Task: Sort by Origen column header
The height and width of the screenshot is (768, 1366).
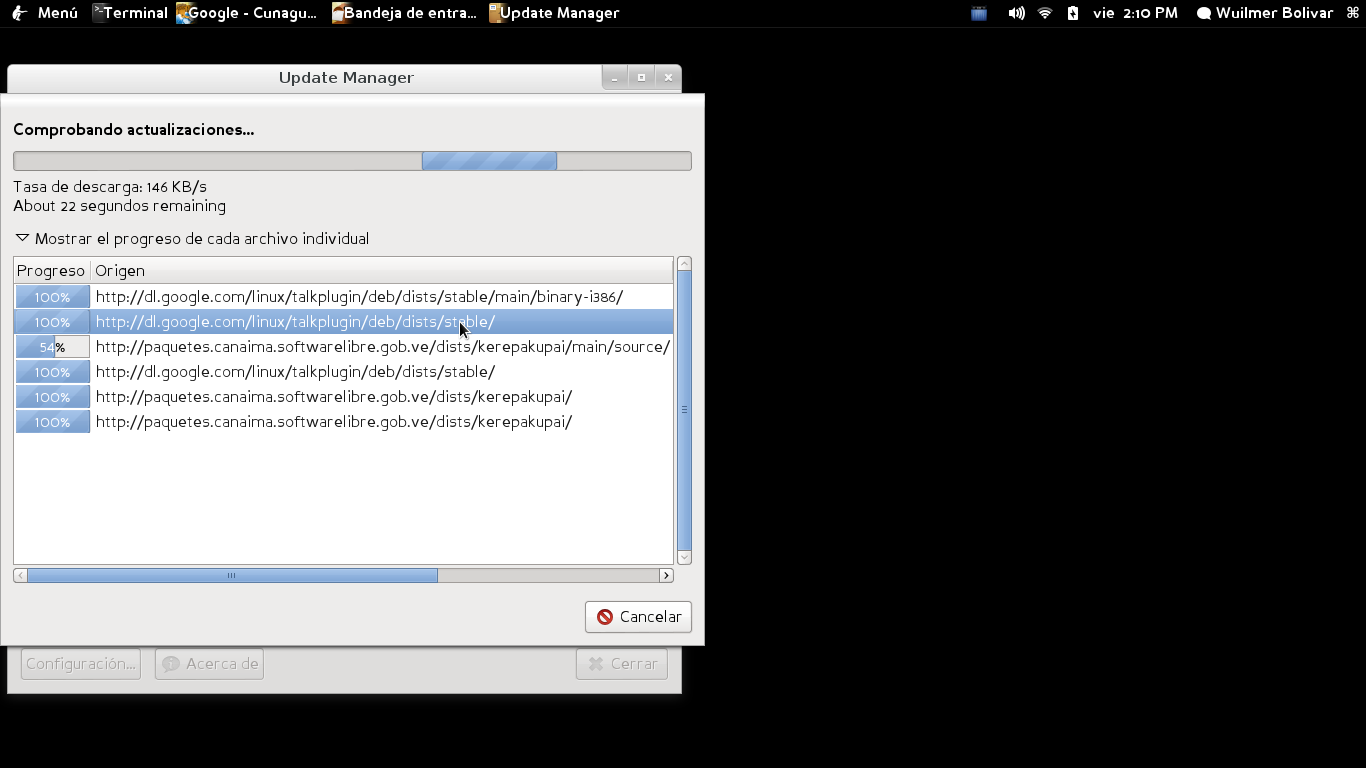Action: click(382, 271)
